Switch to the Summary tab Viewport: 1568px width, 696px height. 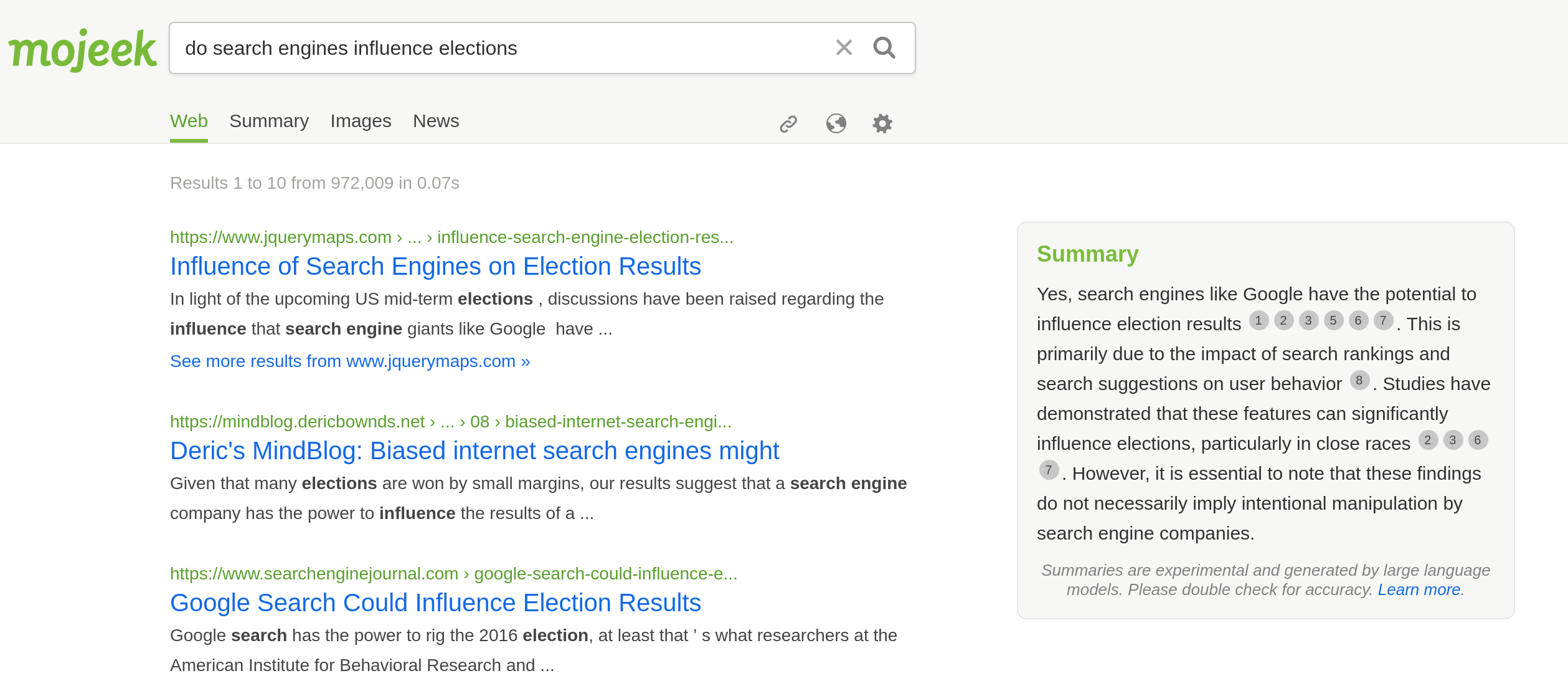point(269,121)
